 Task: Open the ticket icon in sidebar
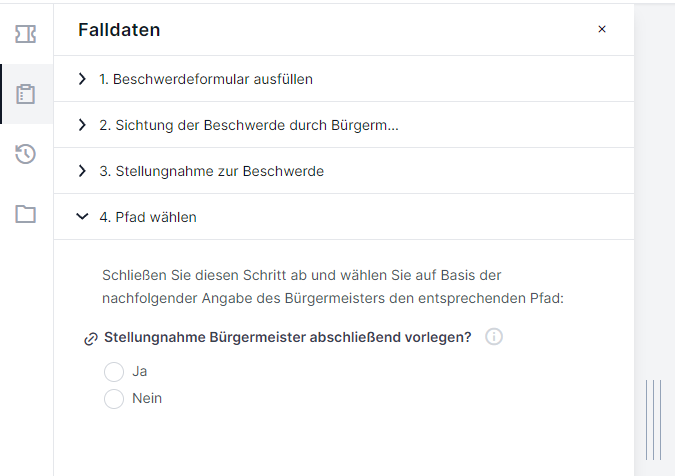click(x=25, y=34)
